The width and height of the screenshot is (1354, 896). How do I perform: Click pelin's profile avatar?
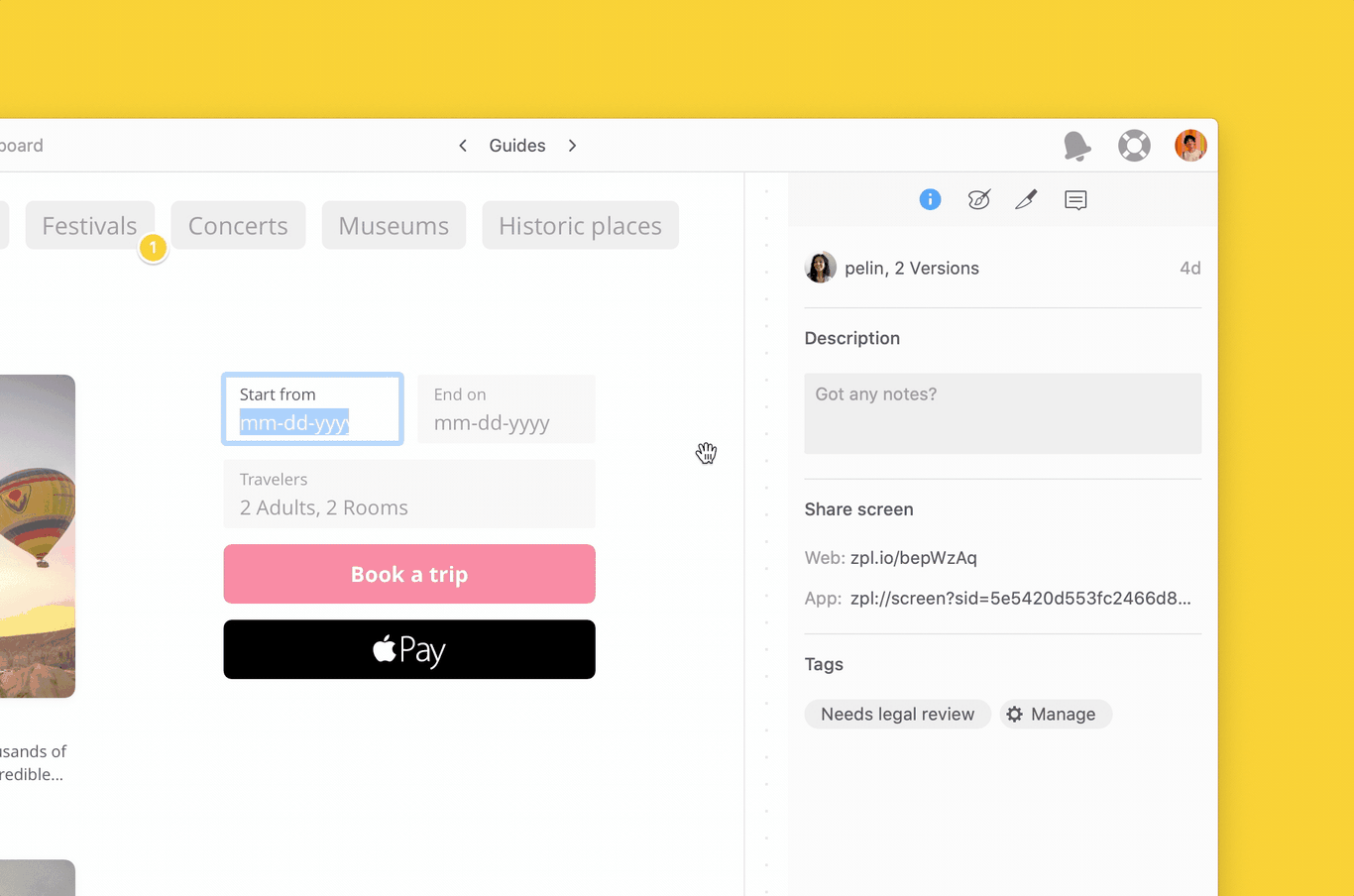1190,145
